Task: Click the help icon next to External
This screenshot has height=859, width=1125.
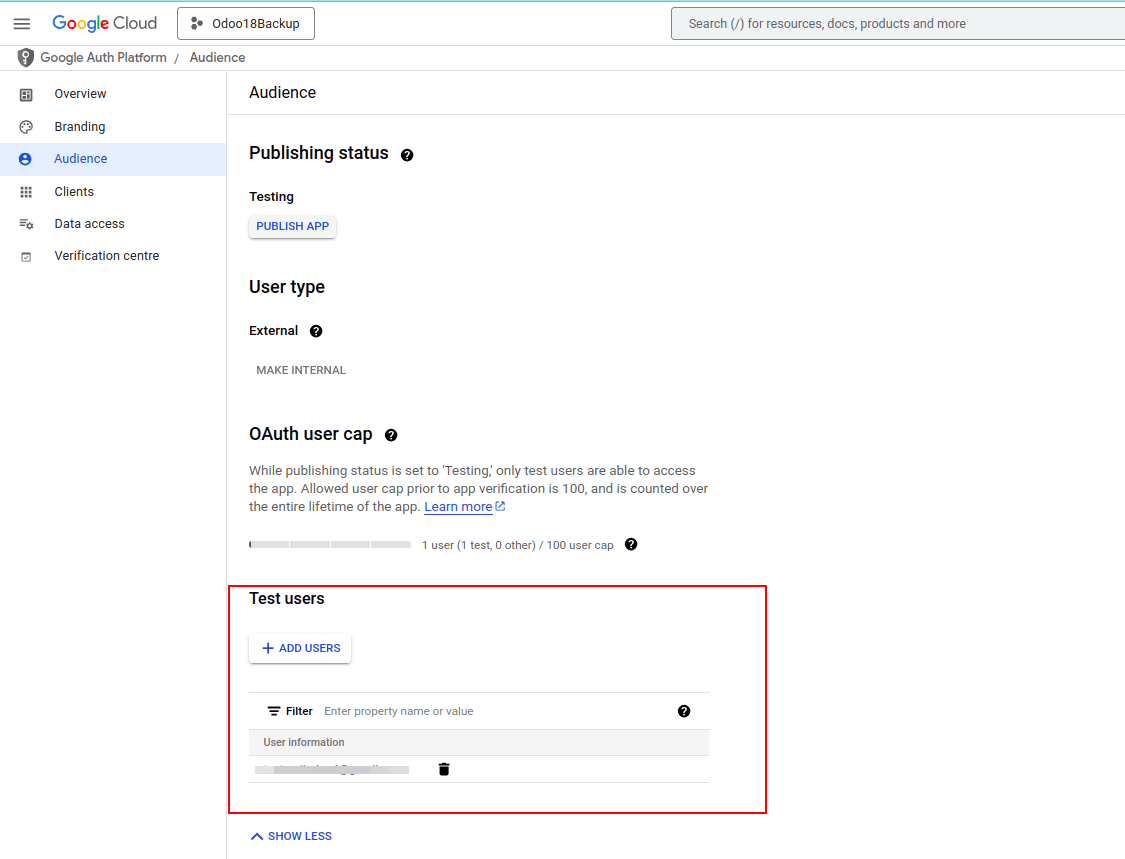Action: [x=316, y=331]
